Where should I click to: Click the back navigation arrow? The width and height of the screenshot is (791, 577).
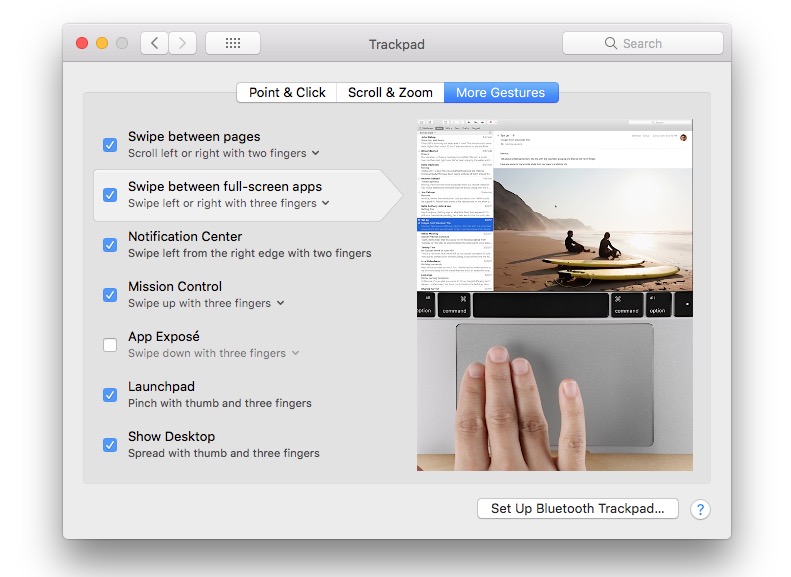tap(154, 43)
